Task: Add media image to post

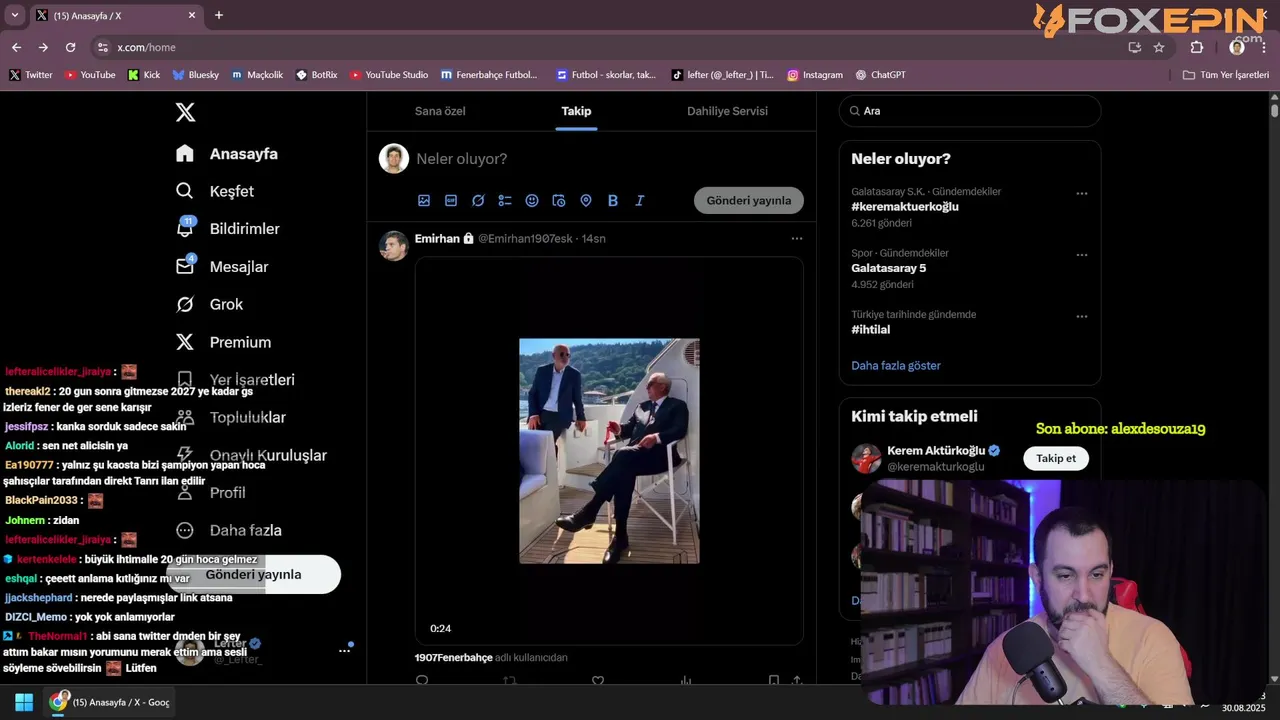Action: pos(424,200)
